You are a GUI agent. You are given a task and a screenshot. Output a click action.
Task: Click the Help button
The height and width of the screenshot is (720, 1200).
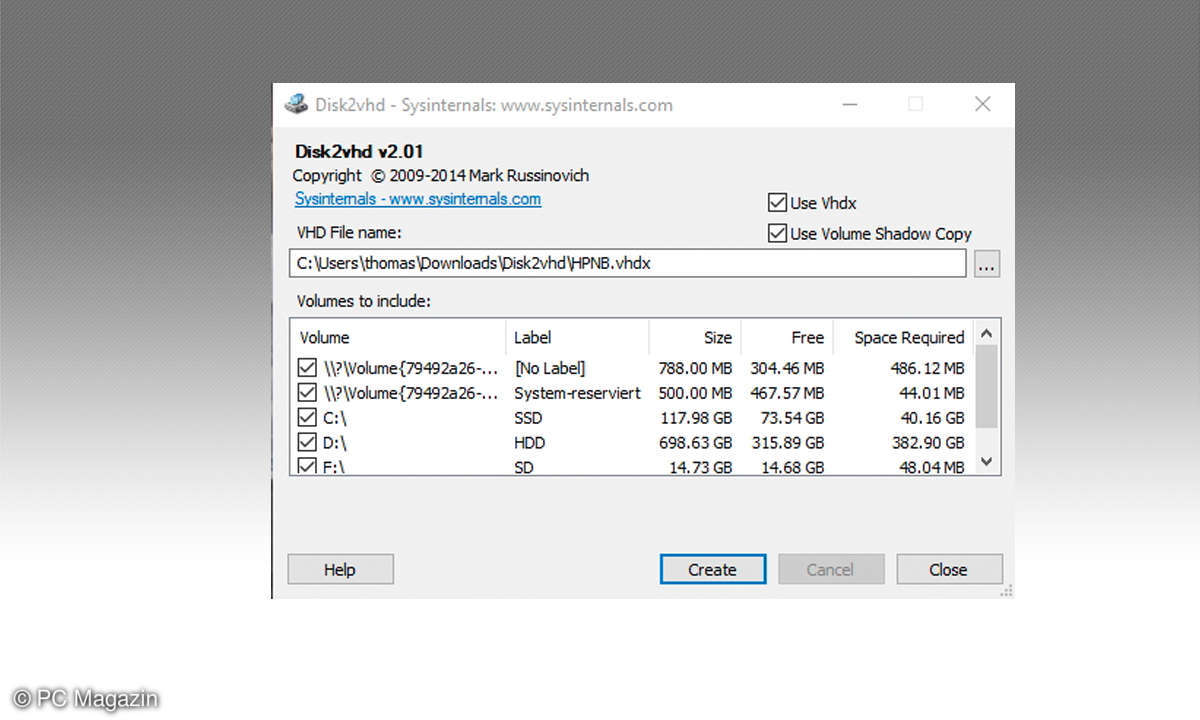(x=340, y=569)
